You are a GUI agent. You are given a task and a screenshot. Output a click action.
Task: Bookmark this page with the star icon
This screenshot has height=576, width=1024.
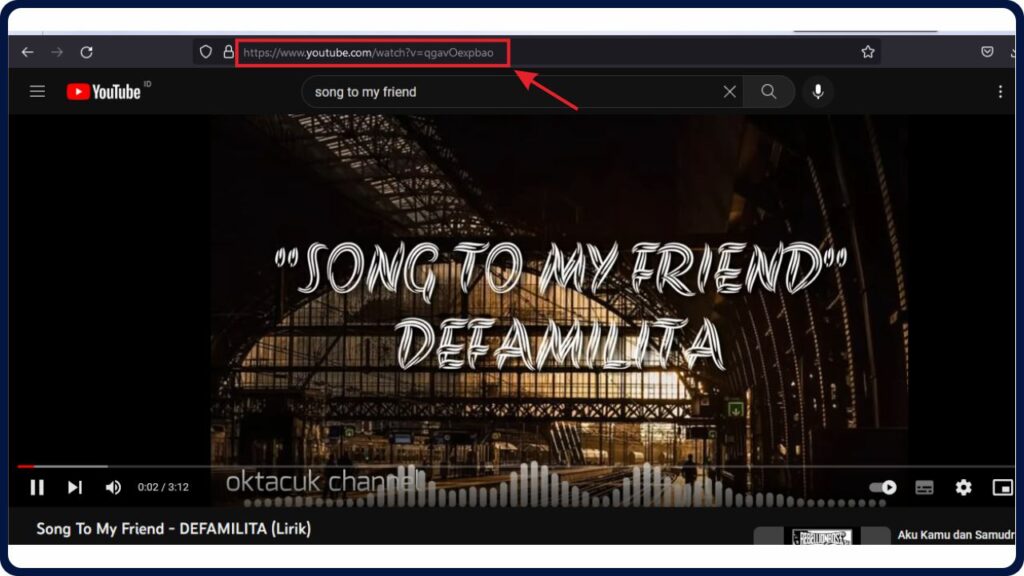867,52
